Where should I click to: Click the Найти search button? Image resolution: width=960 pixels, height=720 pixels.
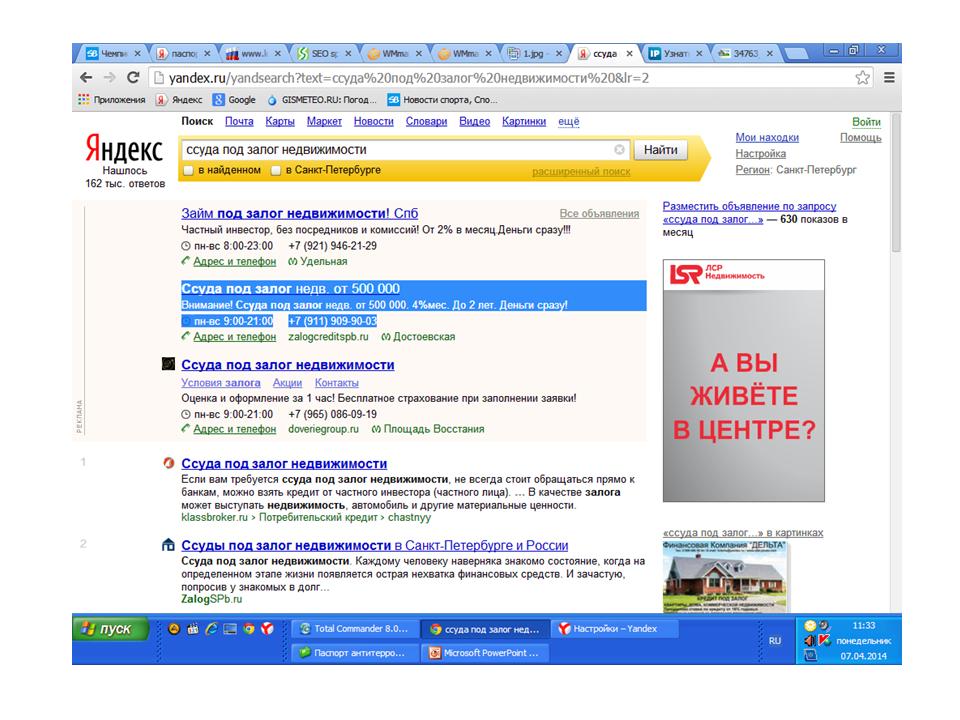(x=661, y=149)
